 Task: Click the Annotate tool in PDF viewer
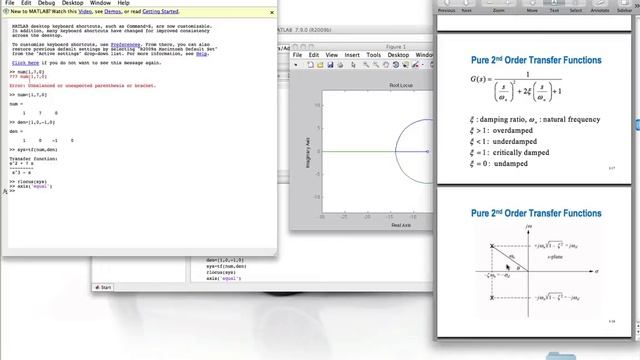600,6
